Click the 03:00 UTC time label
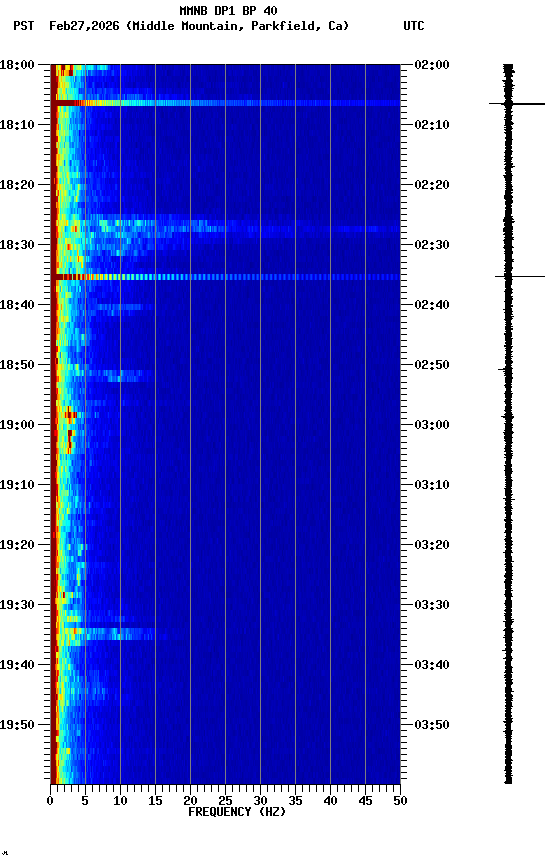The height and width of the screenshot is (864, 552). point(432,425)
